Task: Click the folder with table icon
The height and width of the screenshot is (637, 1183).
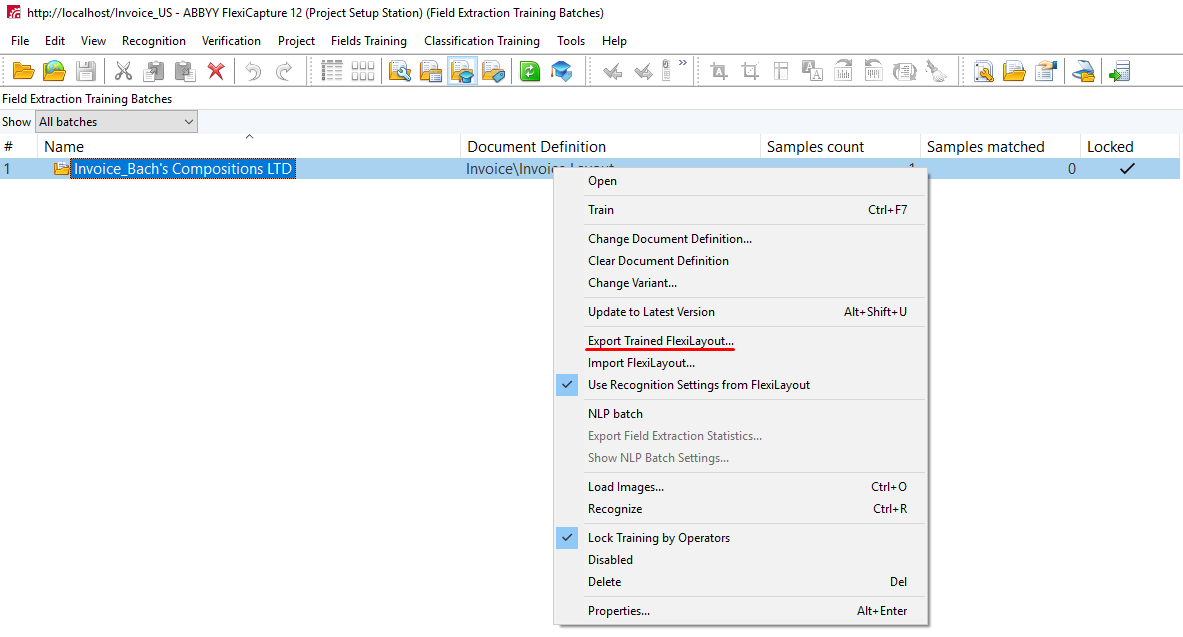Action: click(x=431, y=72)
